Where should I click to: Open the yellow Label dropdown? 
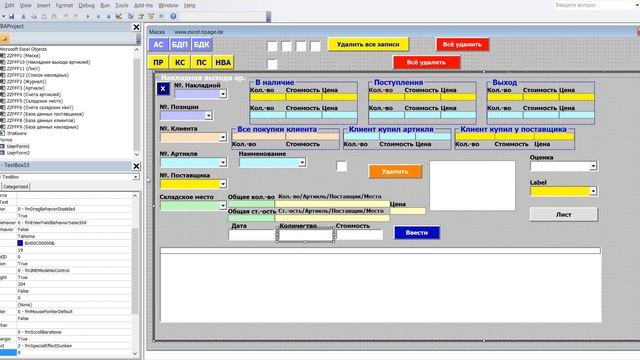point(593,191)
